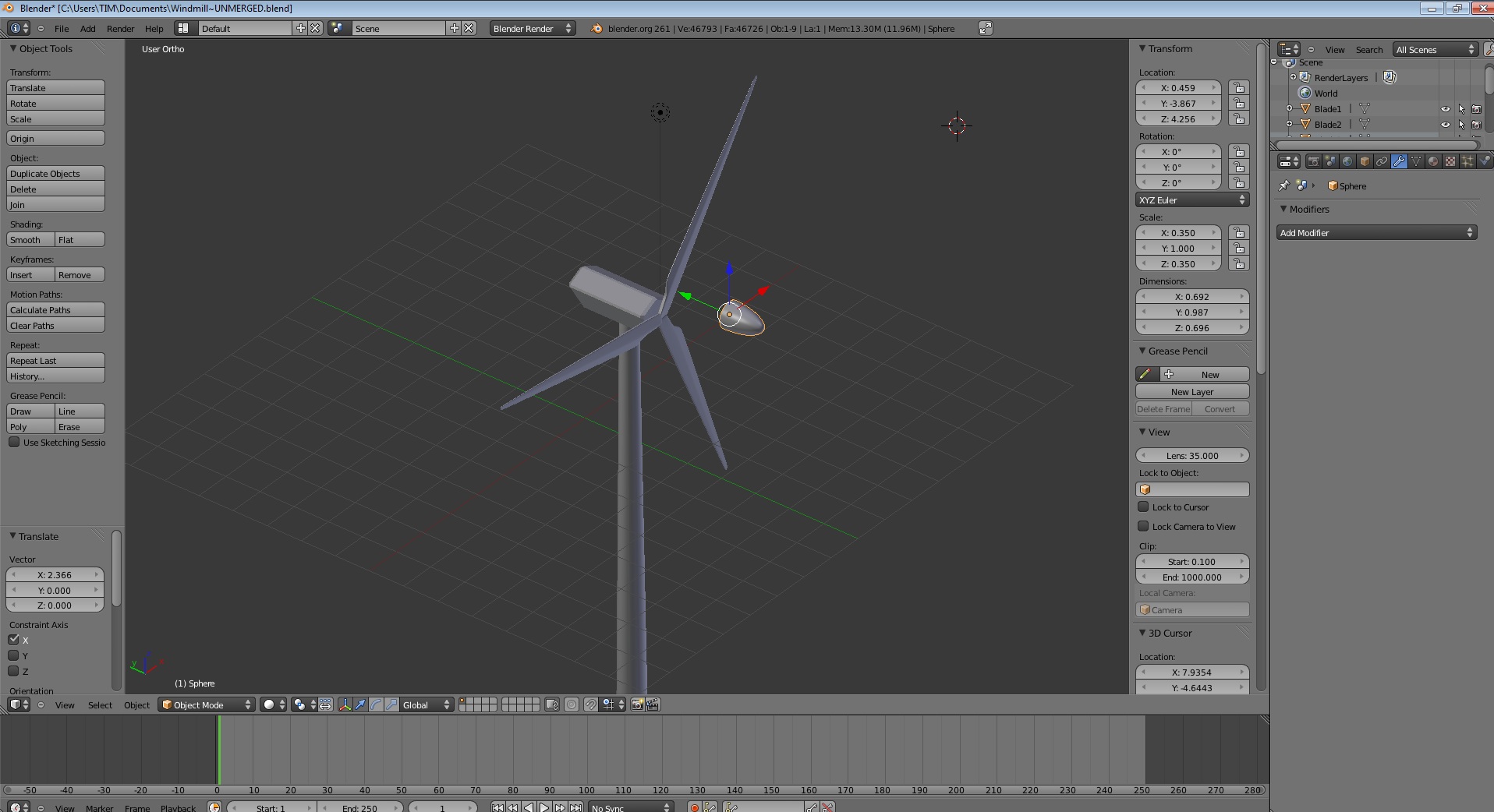Click the OpenGL render animation clapper icon

tap(653, 704)
